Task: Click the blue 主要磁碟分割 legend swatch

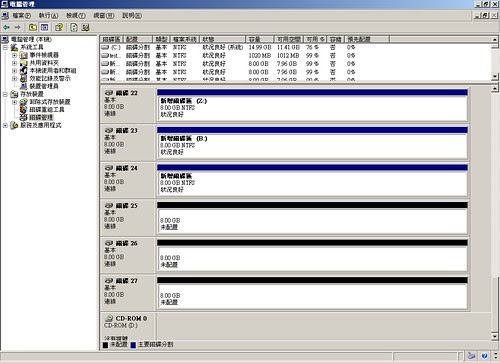Action: click(133, 345)
